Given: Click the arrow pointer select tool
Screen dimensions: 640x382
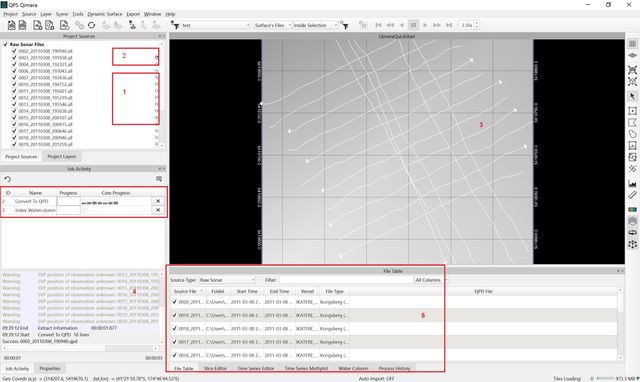Looking at the screenshot, I should click(x=632, y=96).
